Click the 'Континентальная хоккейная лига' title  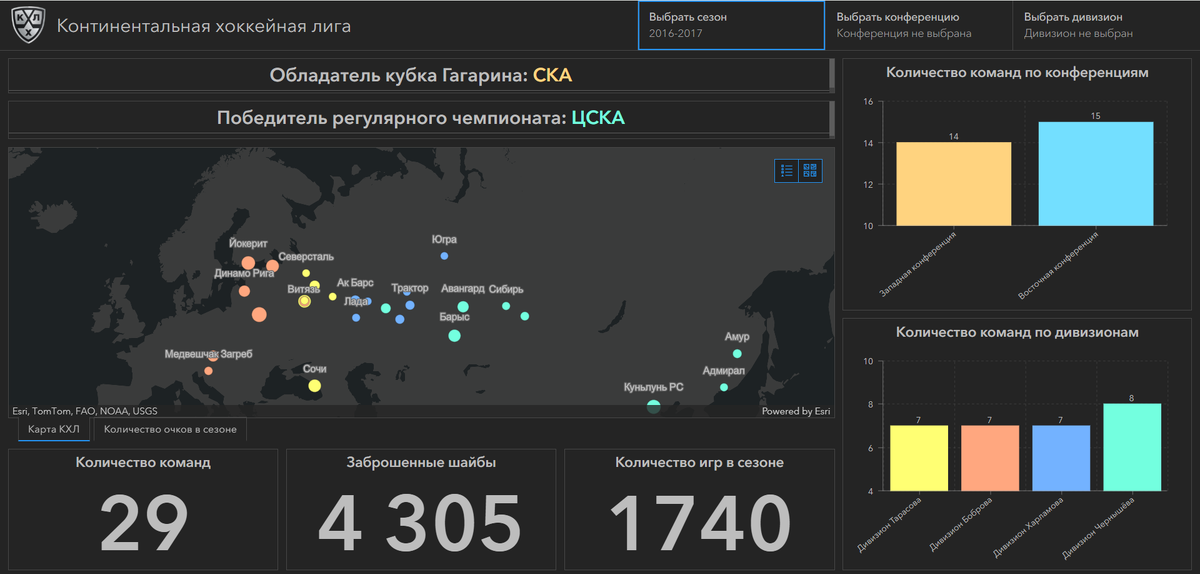point(204,26)
